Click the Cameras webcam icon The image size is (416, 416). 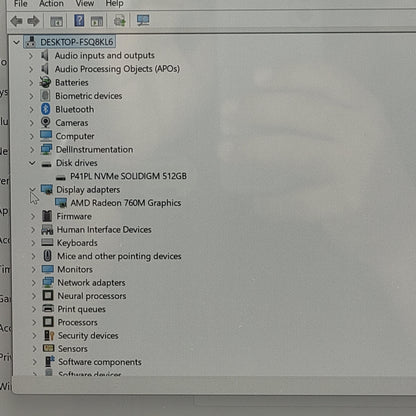[46, 122]
